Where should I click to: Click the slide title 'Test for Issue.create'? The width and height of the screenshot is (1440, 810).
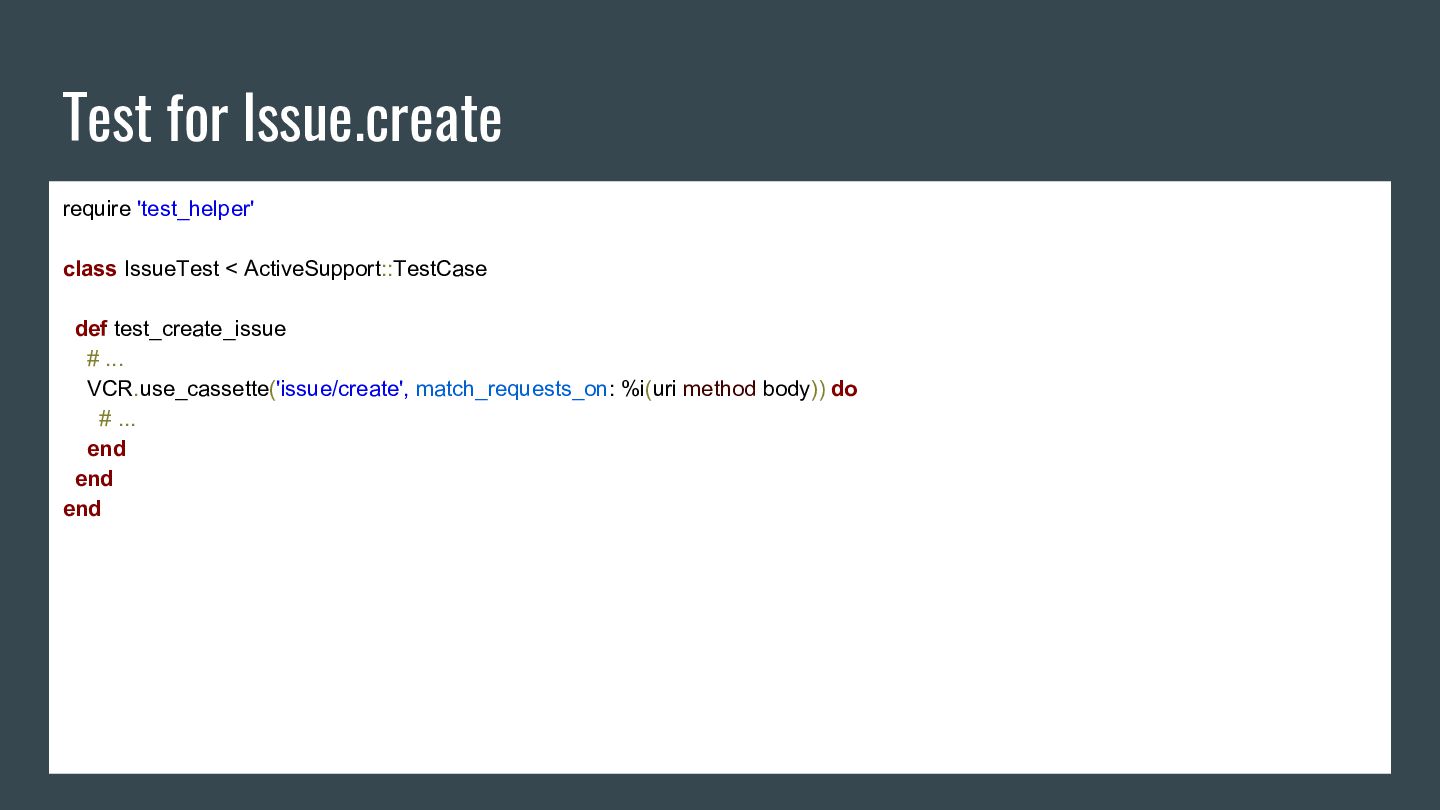click(x=282, y=117)
